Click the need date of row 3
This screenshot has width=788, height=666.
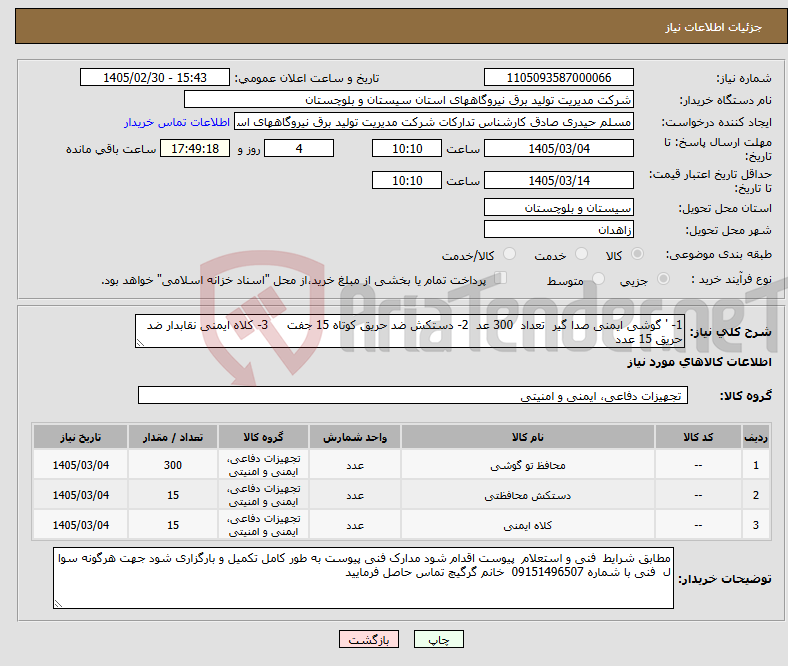coord(80,525)
